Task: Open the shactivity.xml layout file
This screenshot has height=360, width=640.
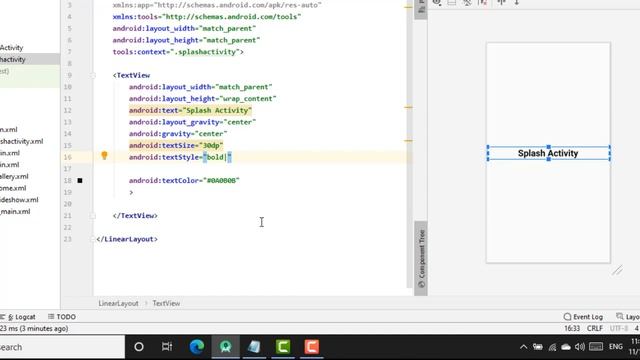Action: pyautogui.click(x=21, y=141)
